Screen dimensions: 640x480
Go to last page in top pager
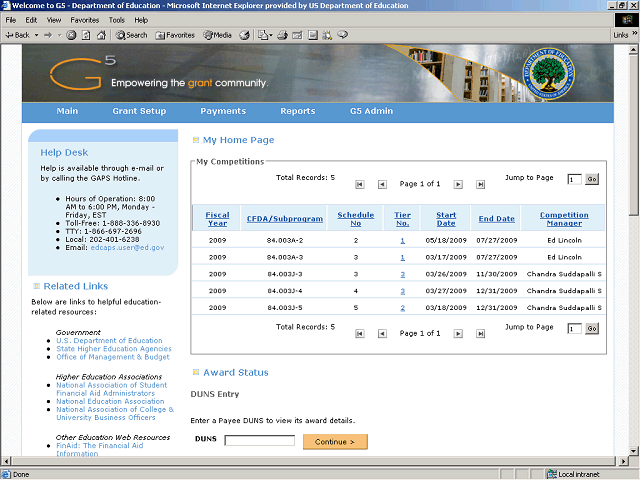point(480,184)
